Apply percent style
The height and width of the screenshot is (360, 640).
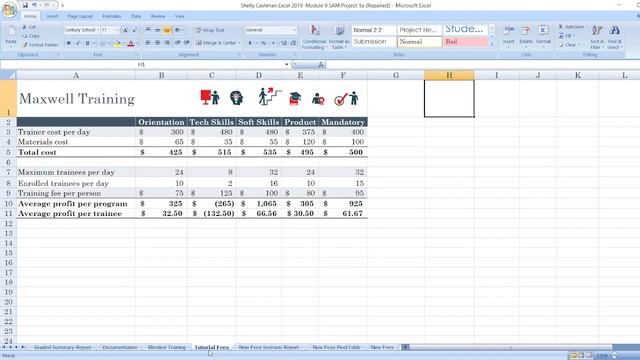(263, 43)
